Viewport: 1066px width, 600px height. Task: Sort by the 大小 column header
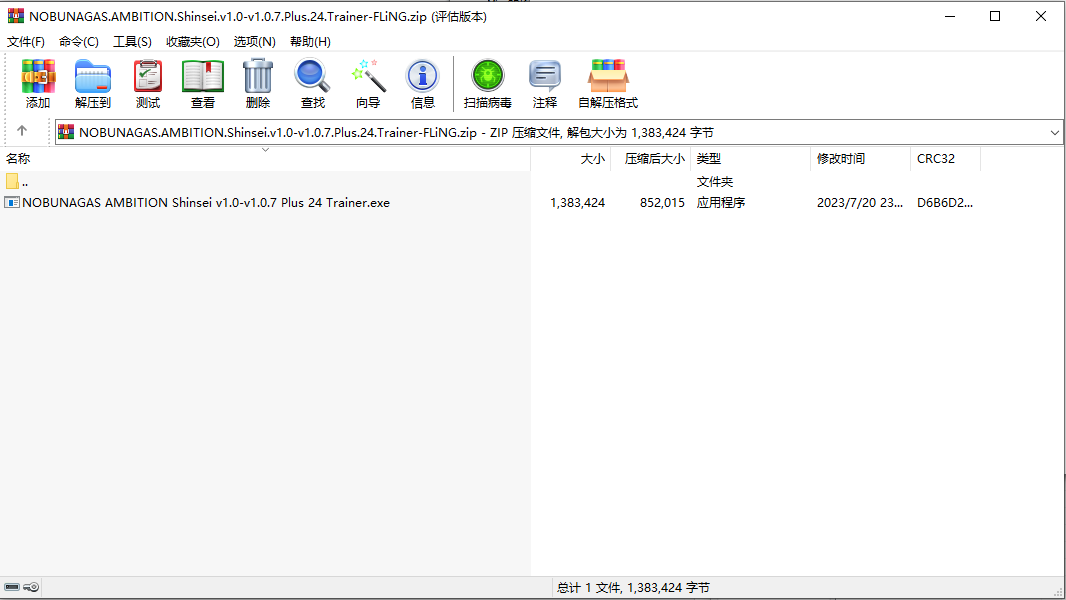coord(571,158)
